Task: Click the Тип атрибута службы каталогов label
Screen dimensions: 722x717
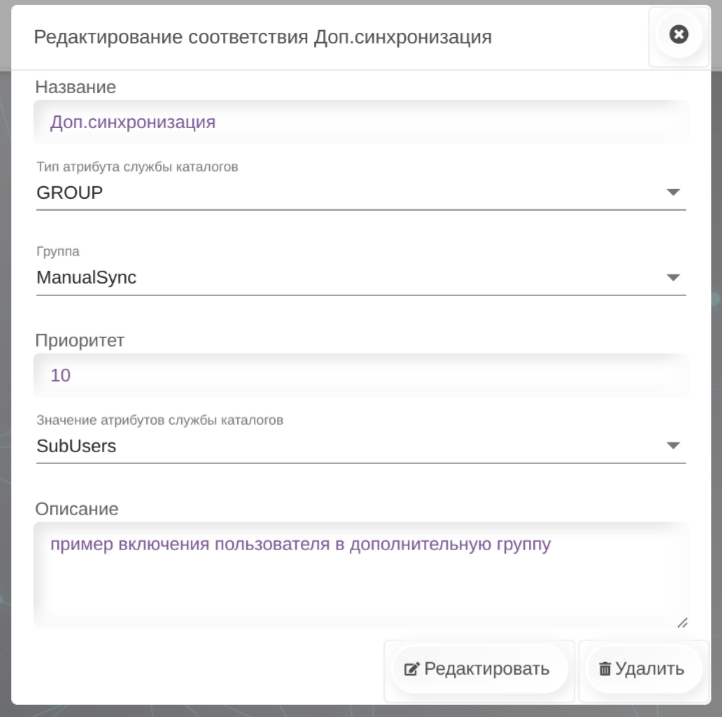Action: click(x=137, y=167)
